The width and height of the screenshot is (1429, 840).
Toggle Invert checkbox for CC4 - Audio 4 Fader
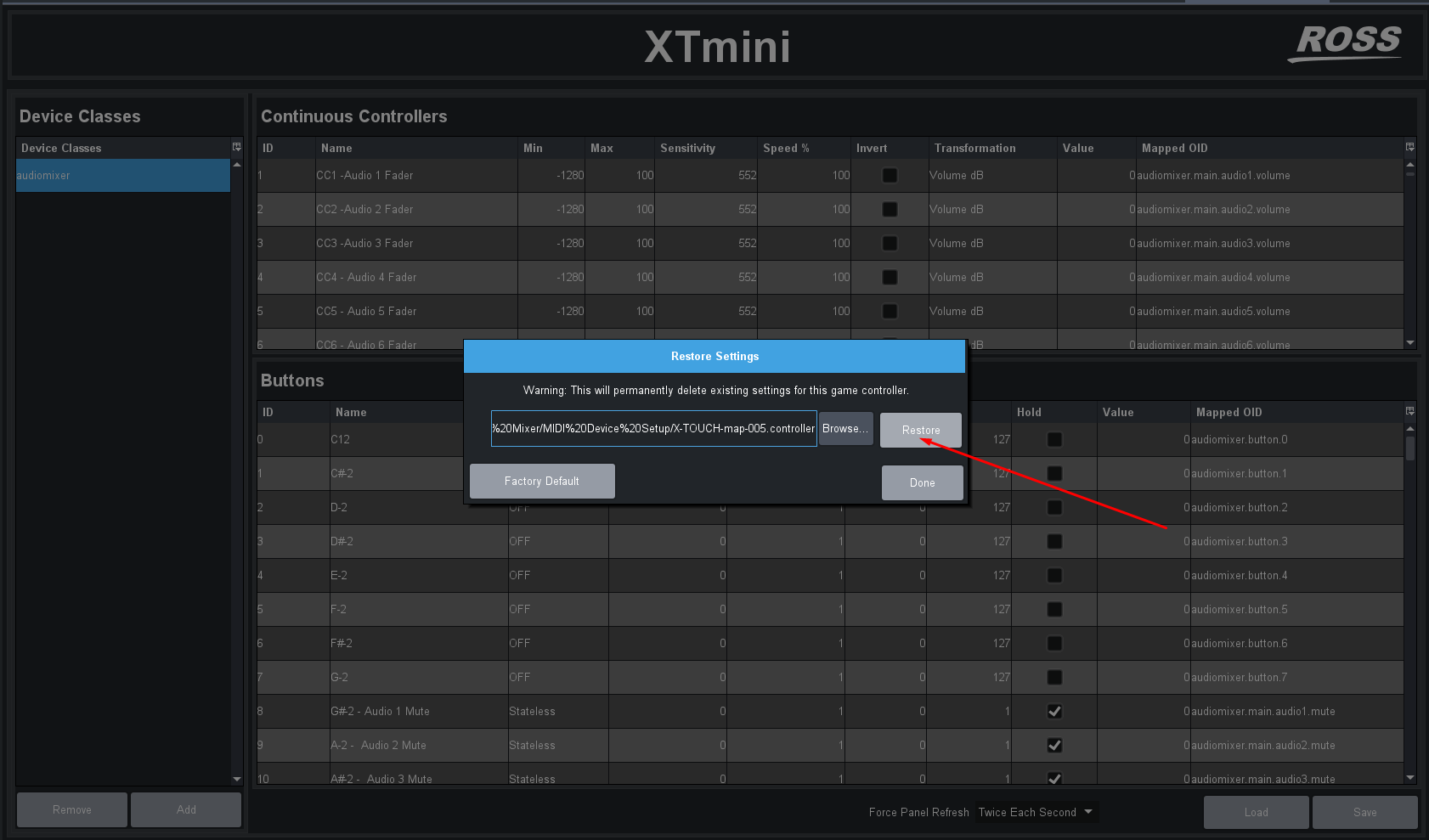890,277
